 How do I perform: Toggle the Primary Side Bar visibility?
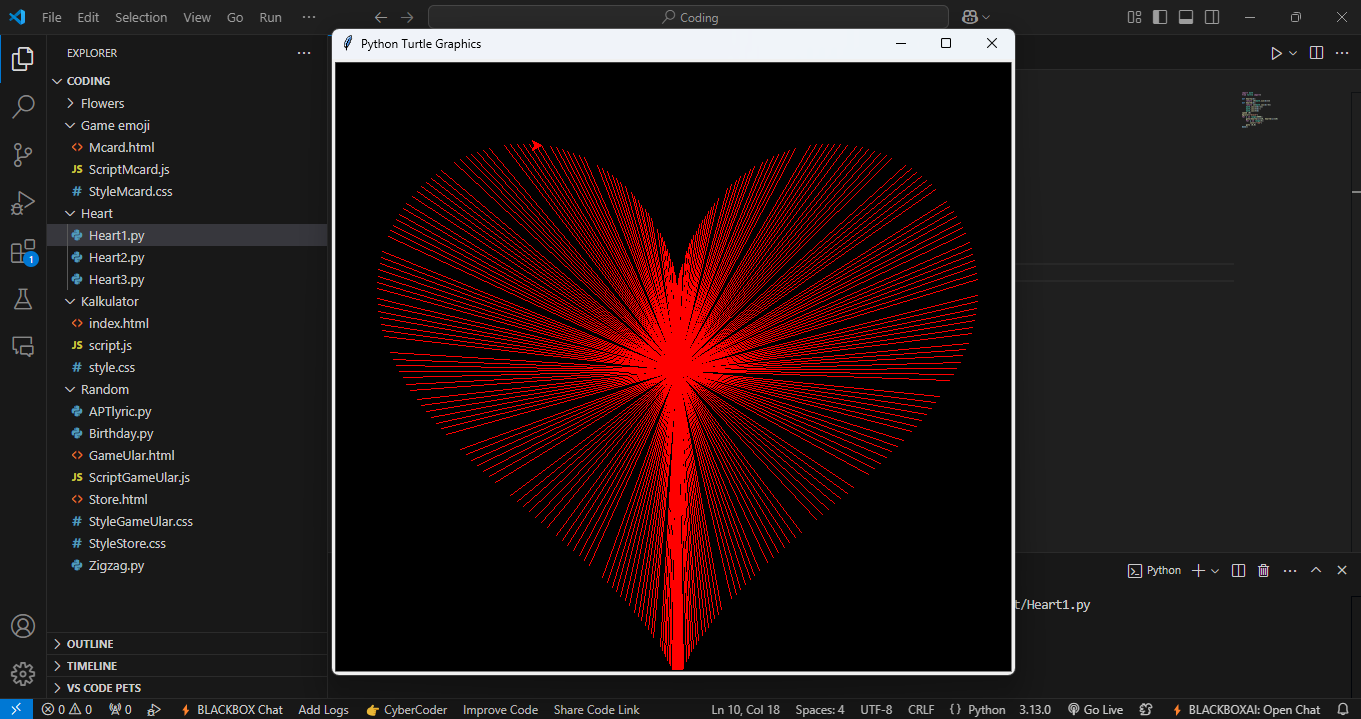(1159, 17)
